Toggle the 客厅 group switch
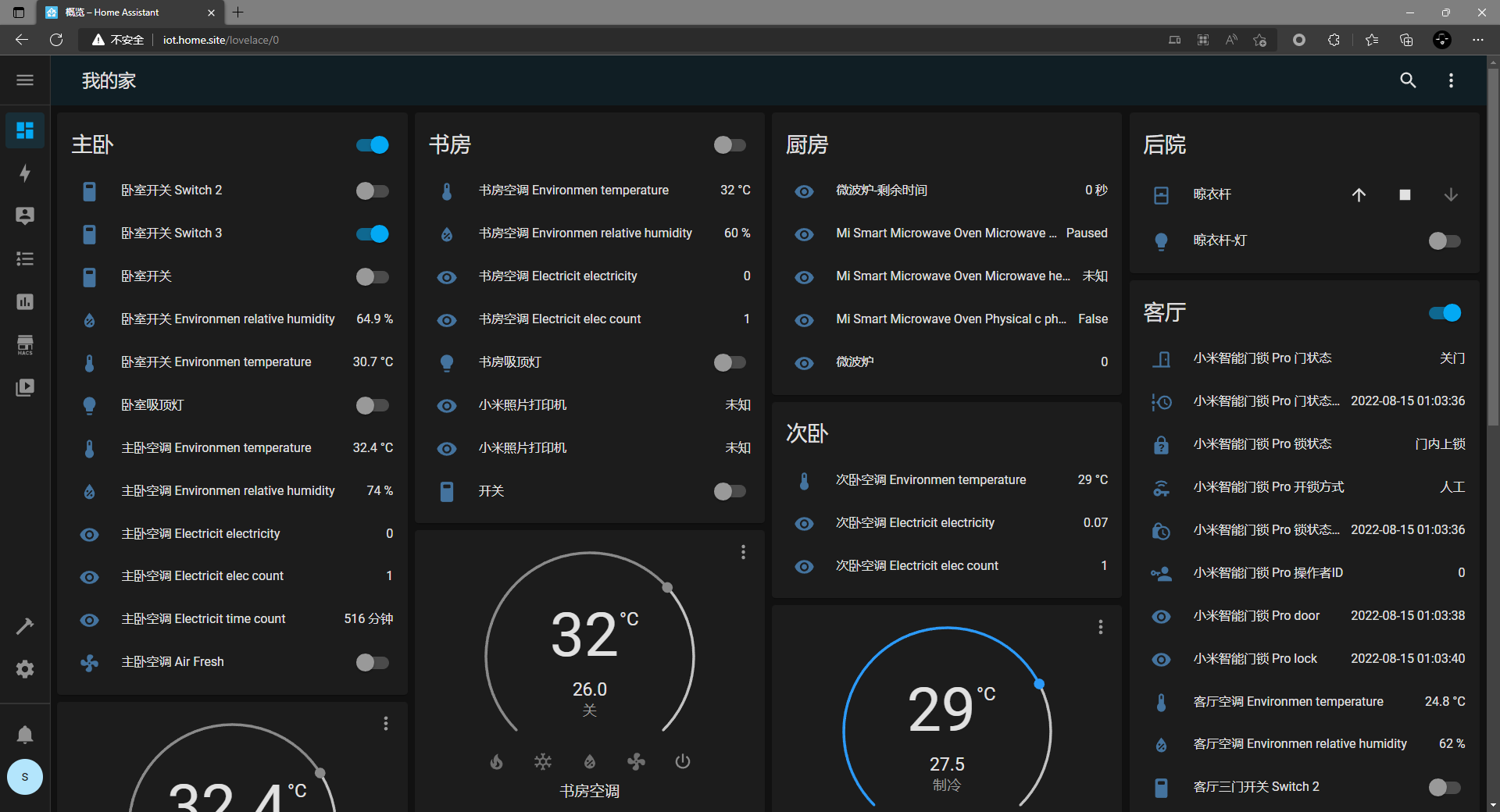Viewport: 1500px width, 812px height. [1445, 313]
